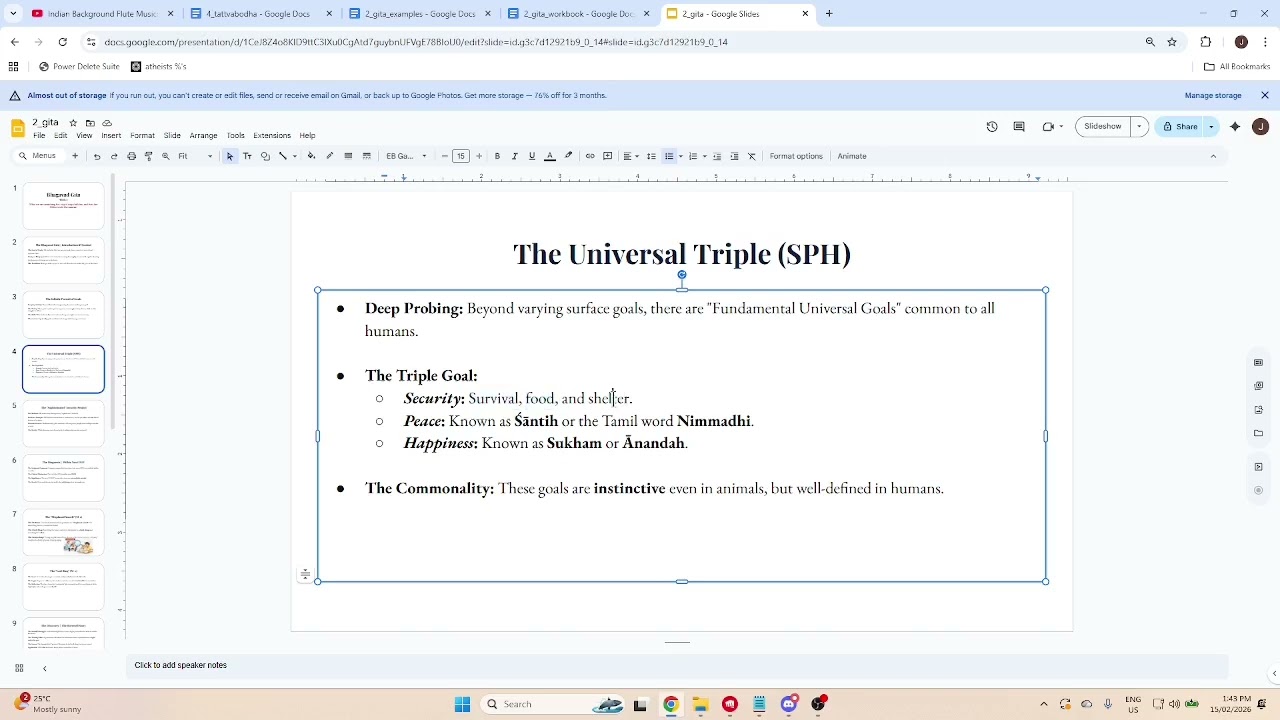
Task: Clear formatting with the toolbar icon
Action: [752, 156]
